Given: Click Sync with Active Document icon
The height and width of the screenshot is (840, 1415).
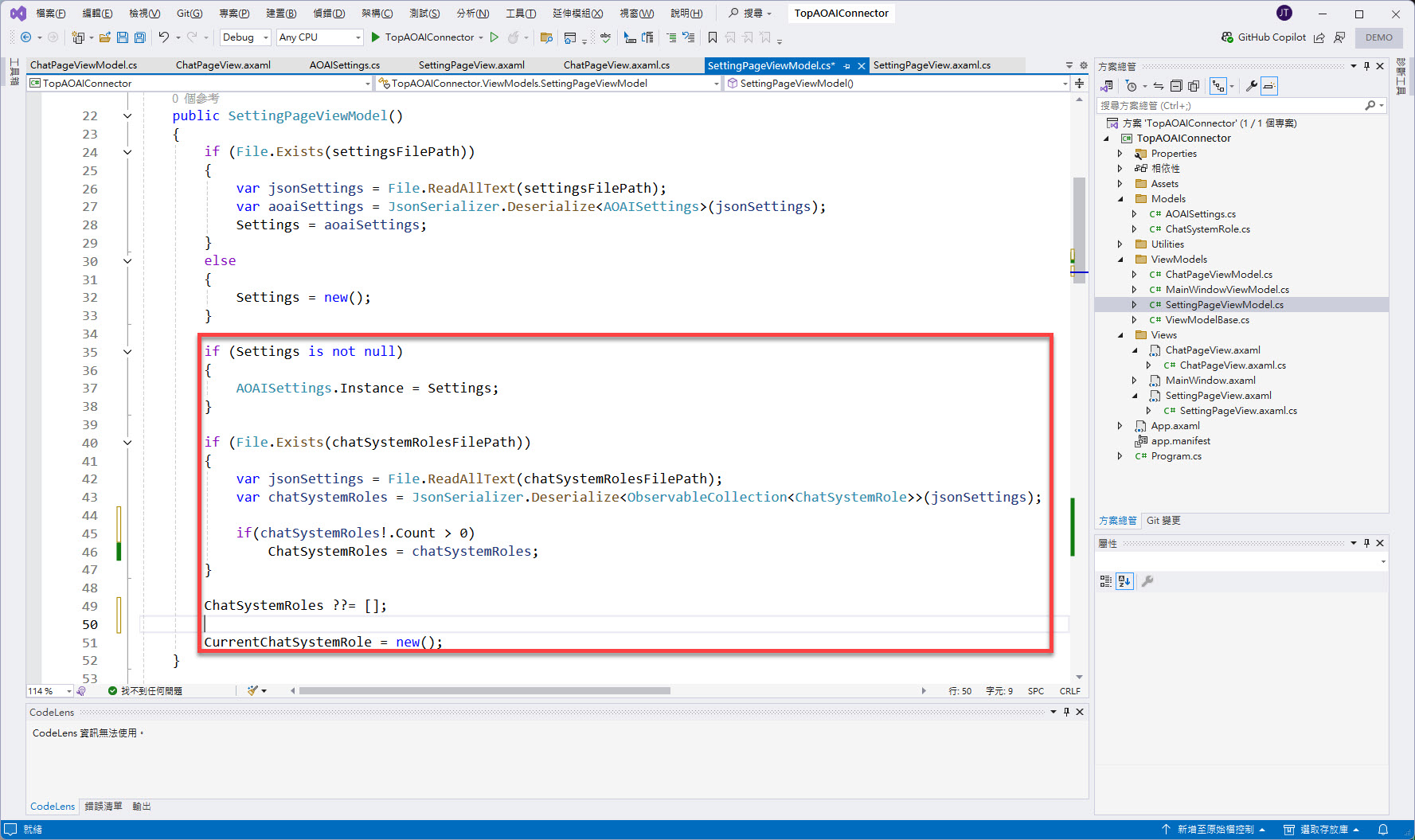Looking at the screenshot, I should [1159, 86].
